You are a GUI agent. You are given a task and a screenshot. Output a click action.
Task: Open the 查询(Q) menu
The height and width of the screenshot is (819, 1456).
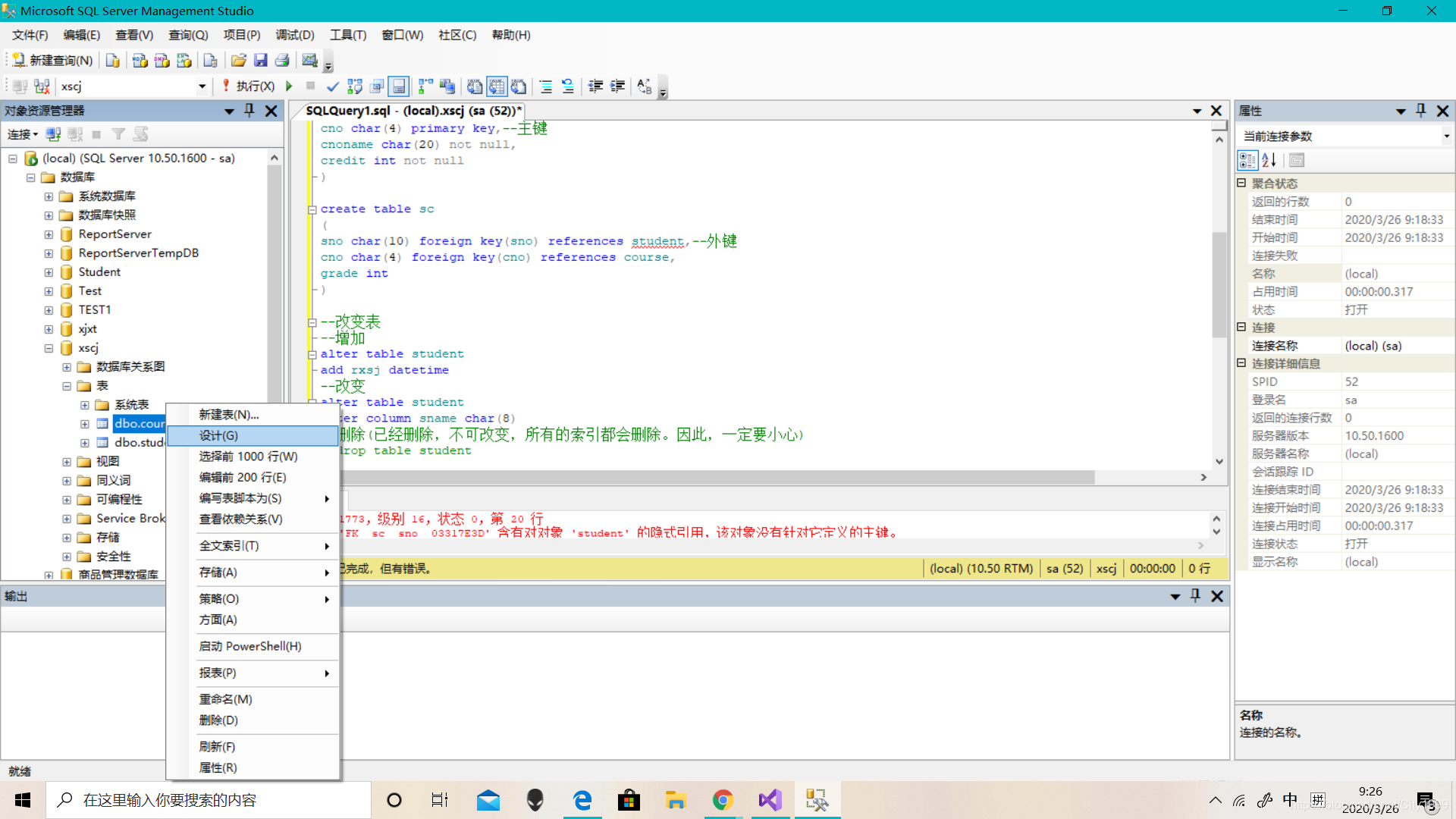[188, 35]
